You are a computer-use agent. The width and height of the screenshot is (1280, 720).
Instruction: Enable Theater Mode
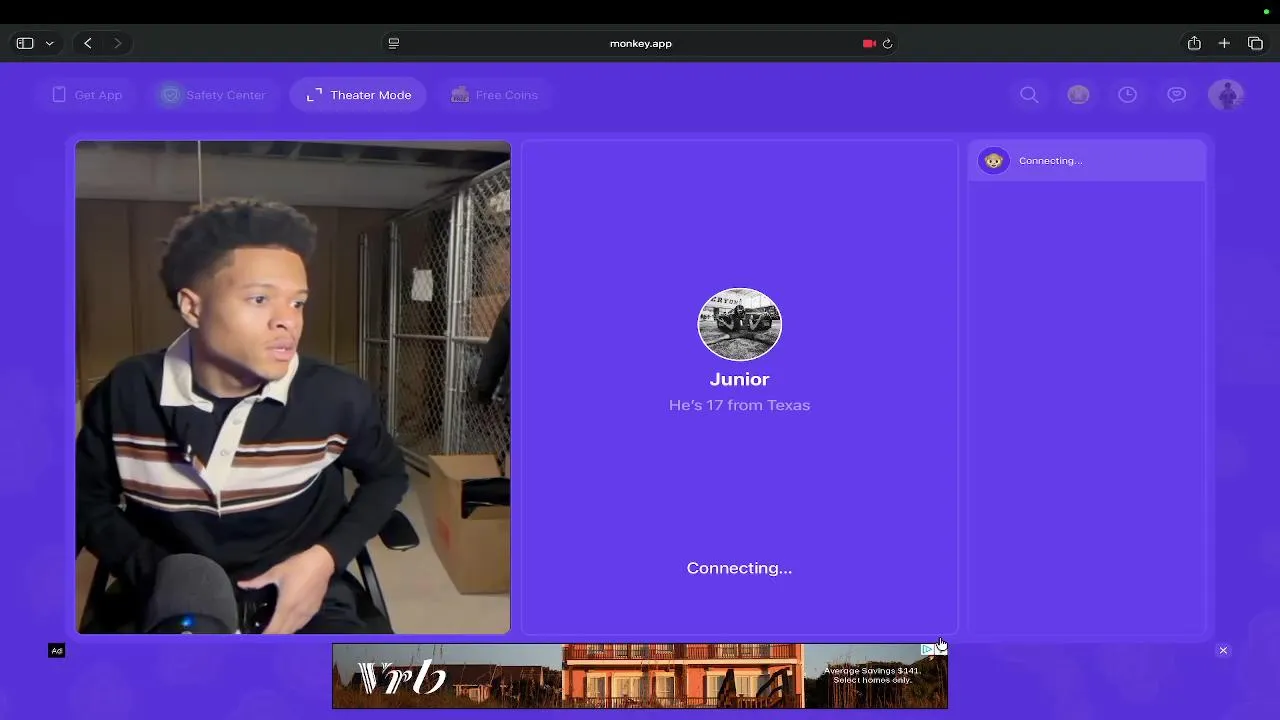coord(358,95)
